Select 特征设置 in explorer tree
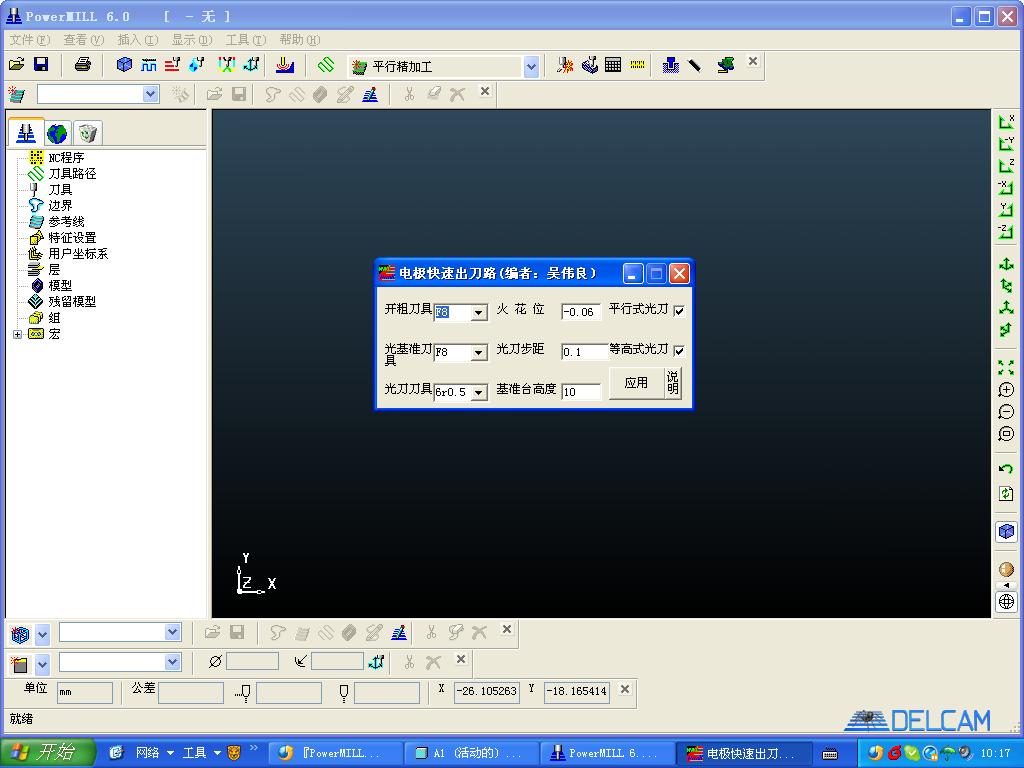1024x768 pixels. tap(72, 238)
